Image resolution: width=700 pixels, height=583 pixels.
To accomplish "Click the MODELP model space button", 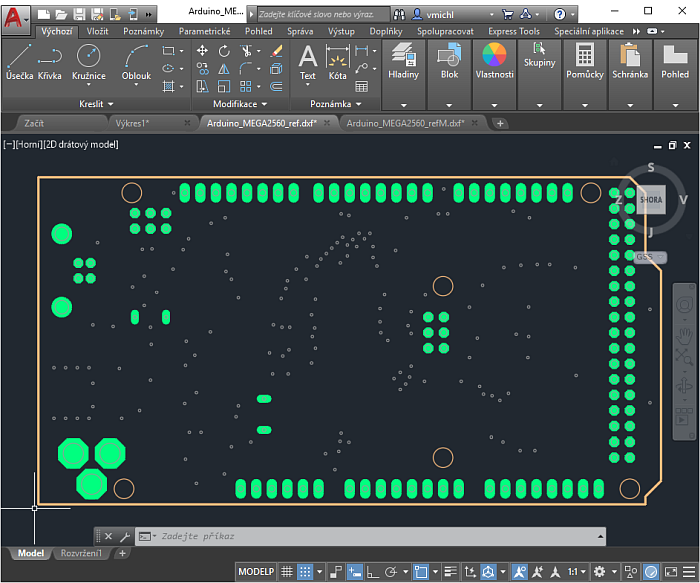I will click(256, 572).
